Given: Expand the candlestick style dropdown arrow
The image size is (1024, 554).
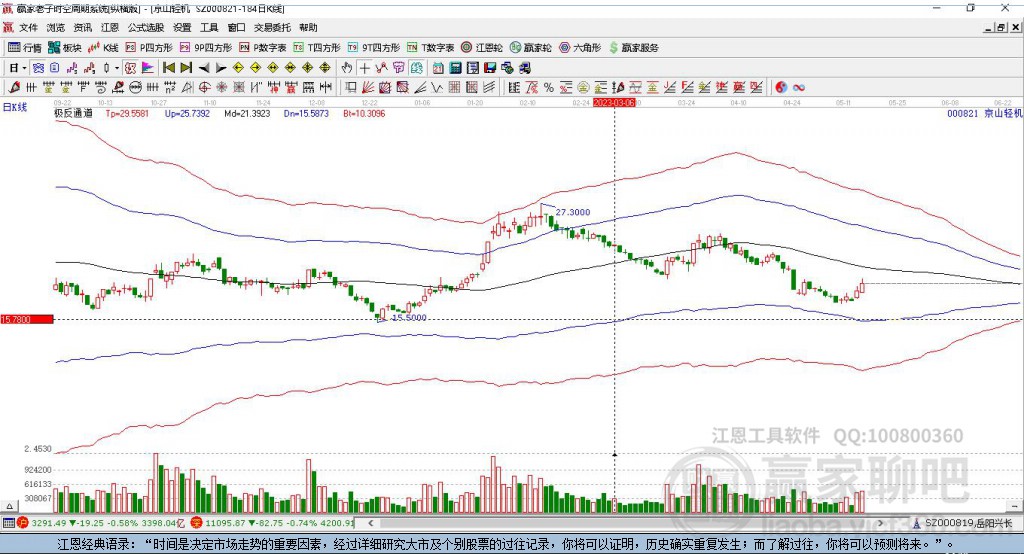Looking at the screenshot, I should tap(116, 68).
